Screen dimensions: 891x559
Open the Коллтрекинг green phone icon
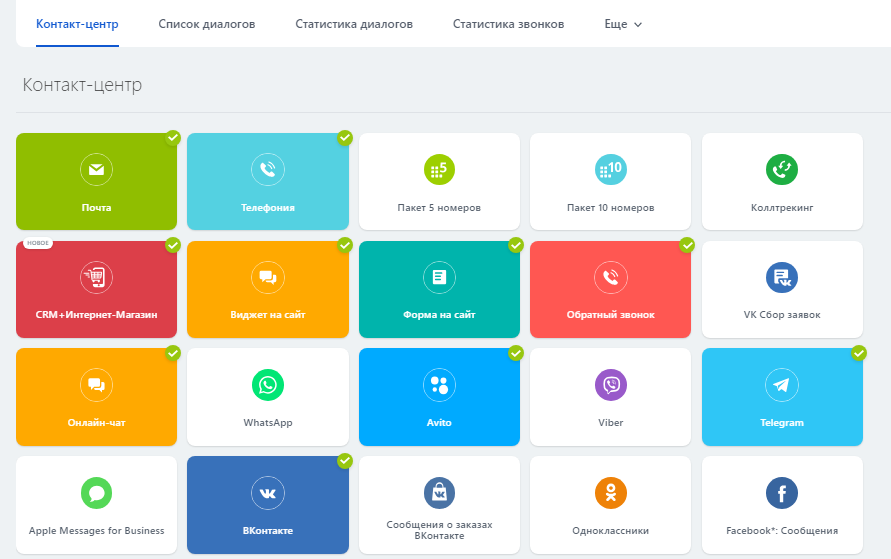(x=782, y=169)
